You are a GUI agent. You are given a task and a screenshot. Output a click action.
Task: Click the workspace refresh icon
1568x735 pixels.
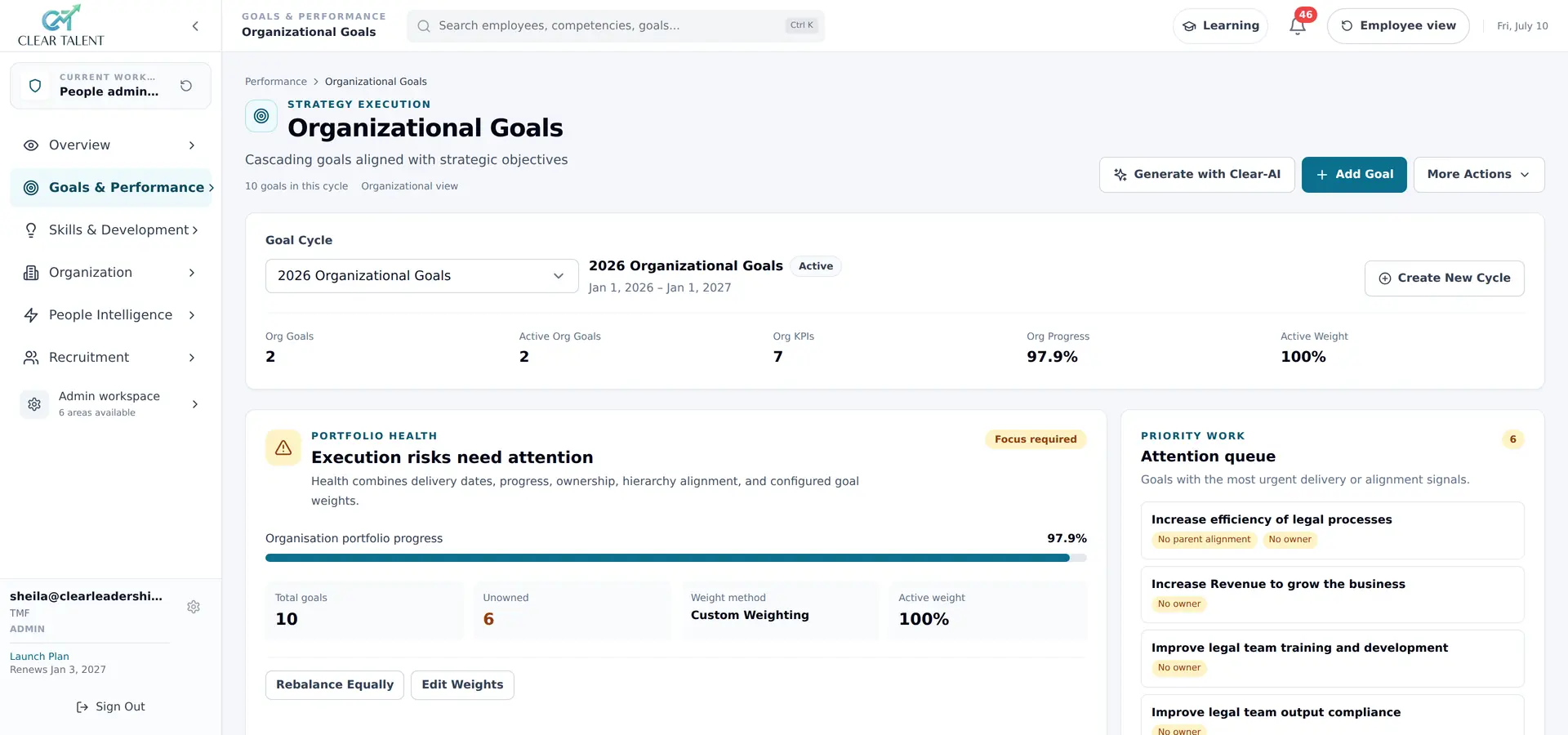(x=186, y=86)
